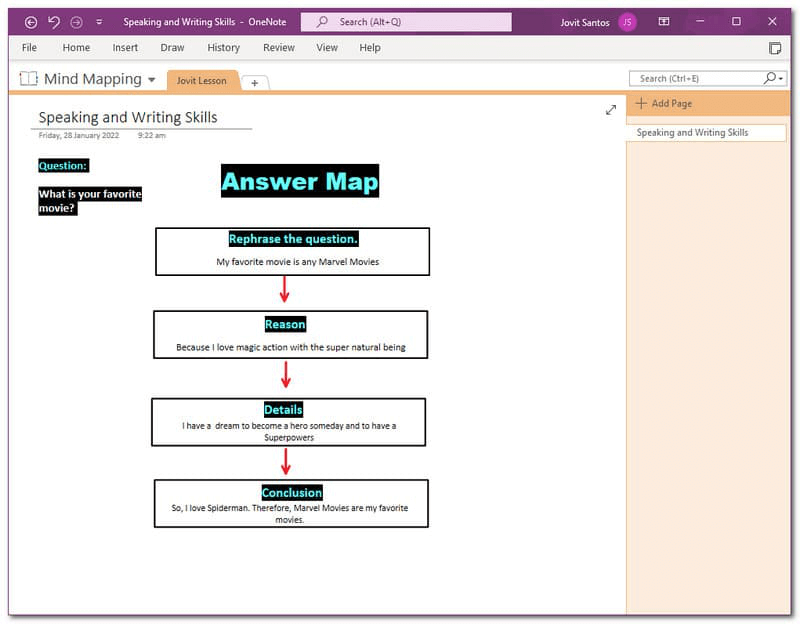The image size is (800, 624).
Task: Click the Conclusion heading
Action: click(x=292, y=492)
